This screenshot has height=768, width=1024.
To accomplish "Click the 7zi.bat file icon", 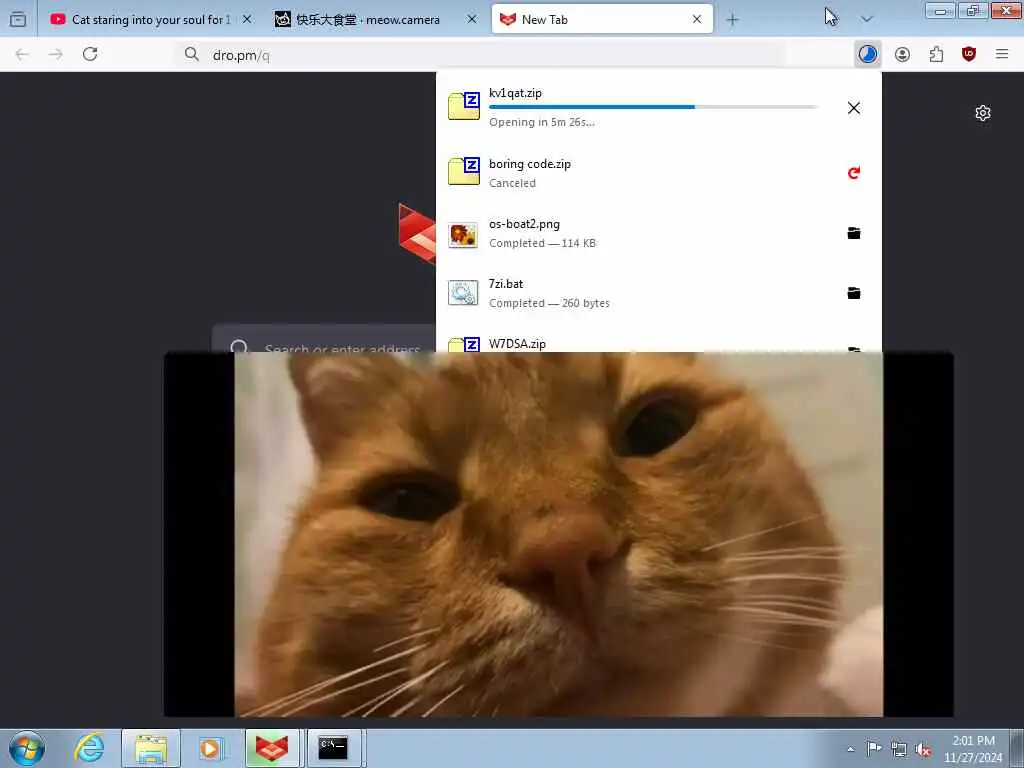I will (463, 293).
